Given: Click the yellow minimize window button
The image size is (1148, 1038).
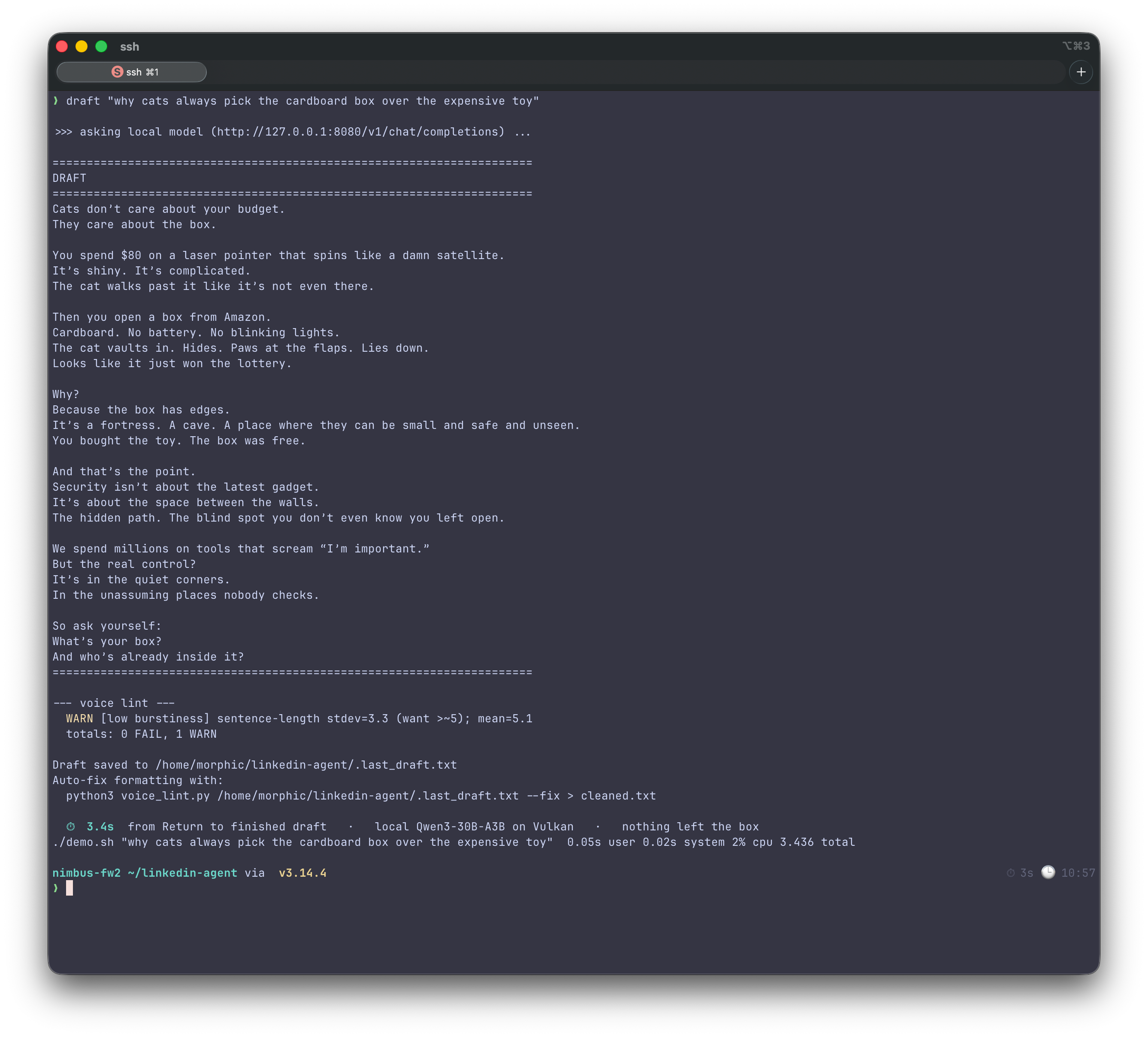Looking at the screenshot, I should [82, 47].
